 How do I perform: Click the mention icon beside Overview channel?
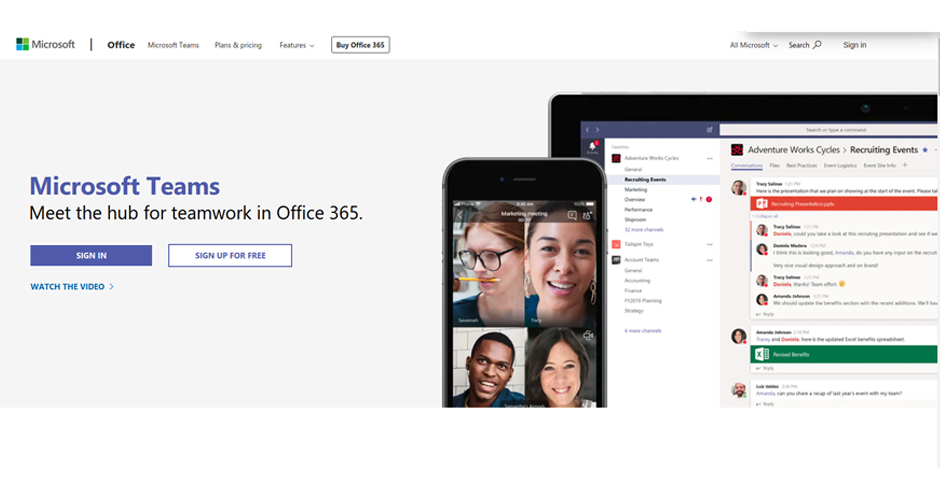click(694, 200)
